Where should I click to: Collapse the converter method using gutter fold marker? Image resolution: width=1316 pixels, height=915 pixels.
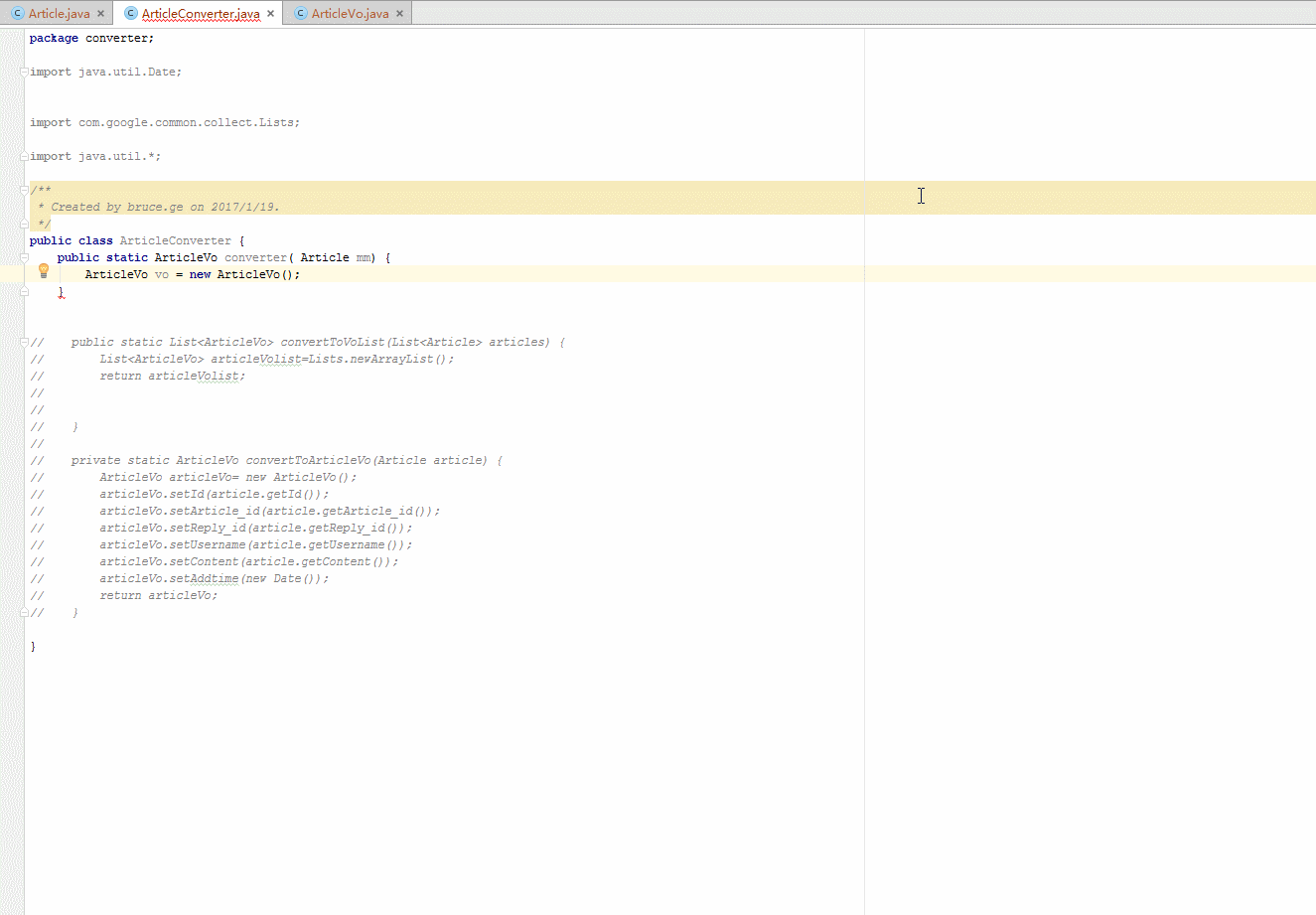pyautogui.click(x=22, y=256)
